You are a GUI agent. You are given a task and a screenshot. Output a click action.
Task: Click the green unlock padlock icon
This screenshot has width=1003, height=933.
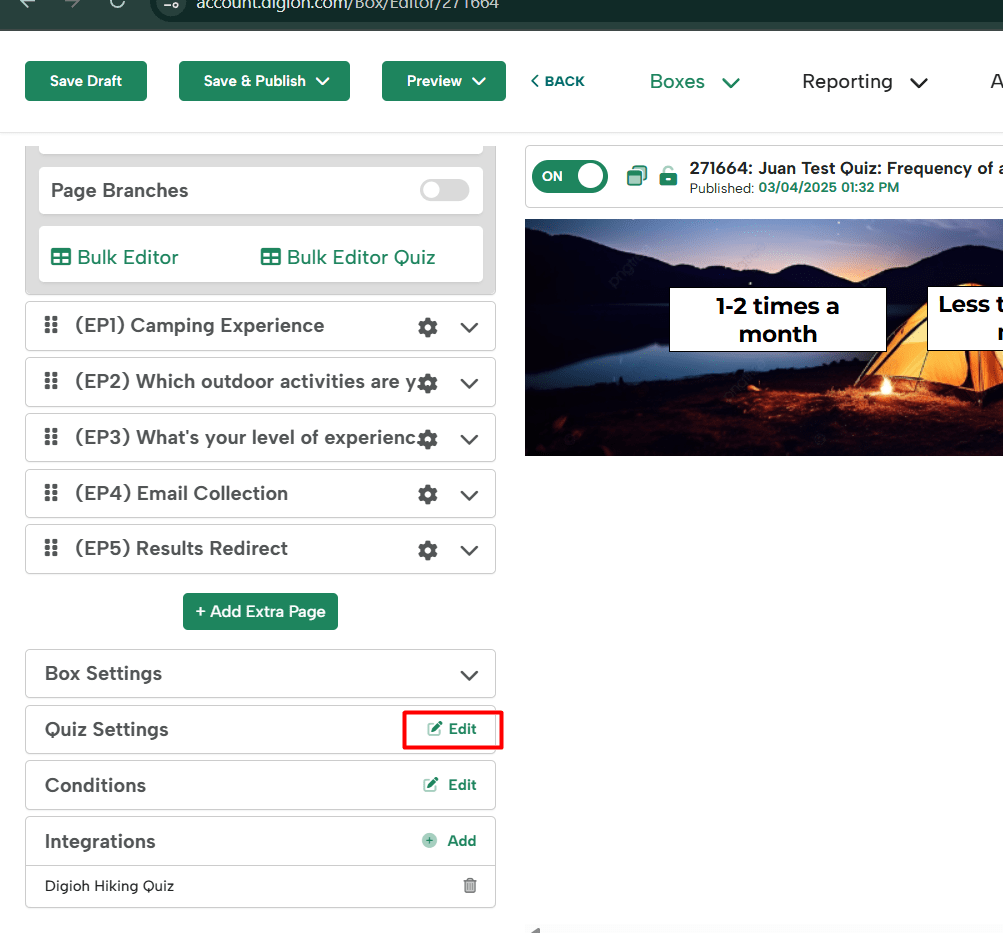tap(668, 176)
